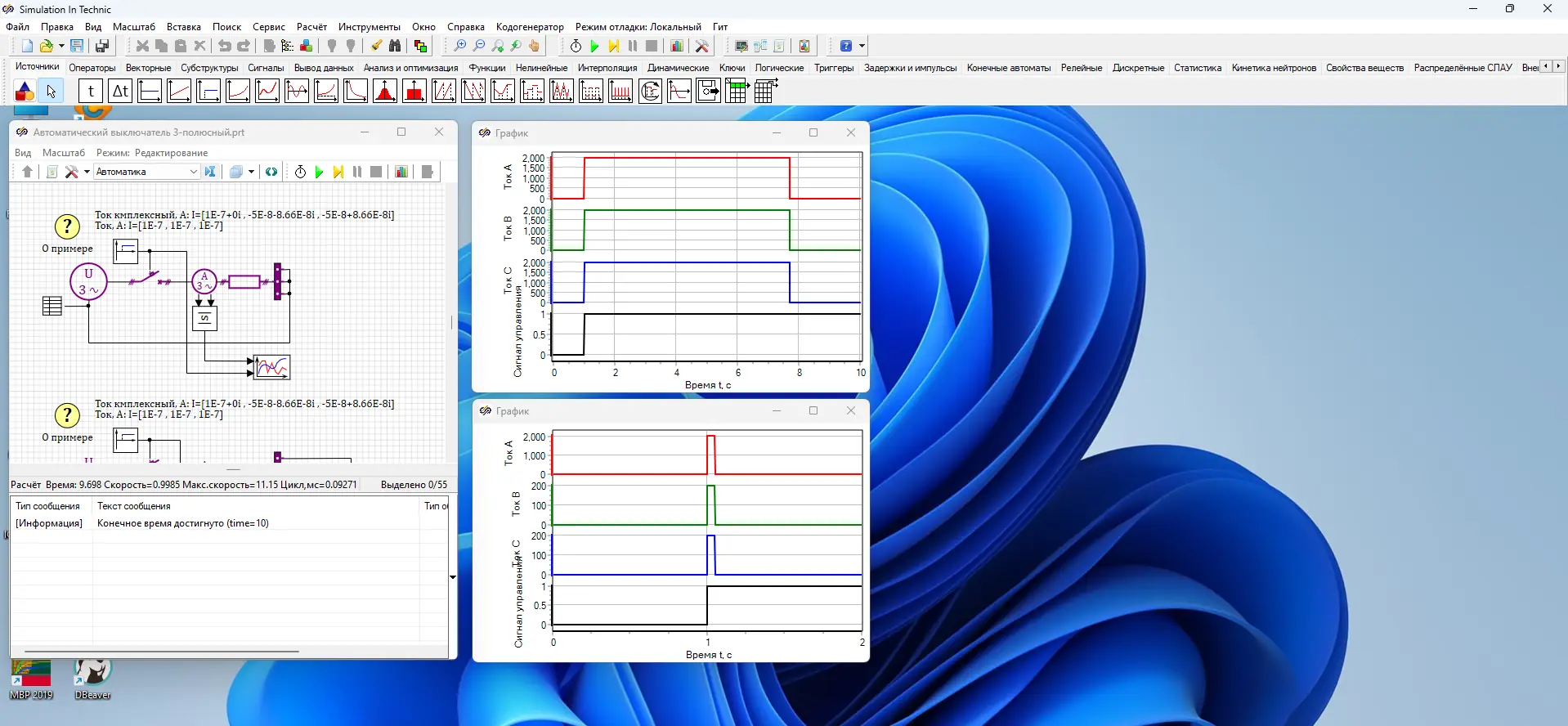This screenshot has height=726, width=1568.
Task: Click the Масштаб menu in project window
Action: [x=64, y=153]
